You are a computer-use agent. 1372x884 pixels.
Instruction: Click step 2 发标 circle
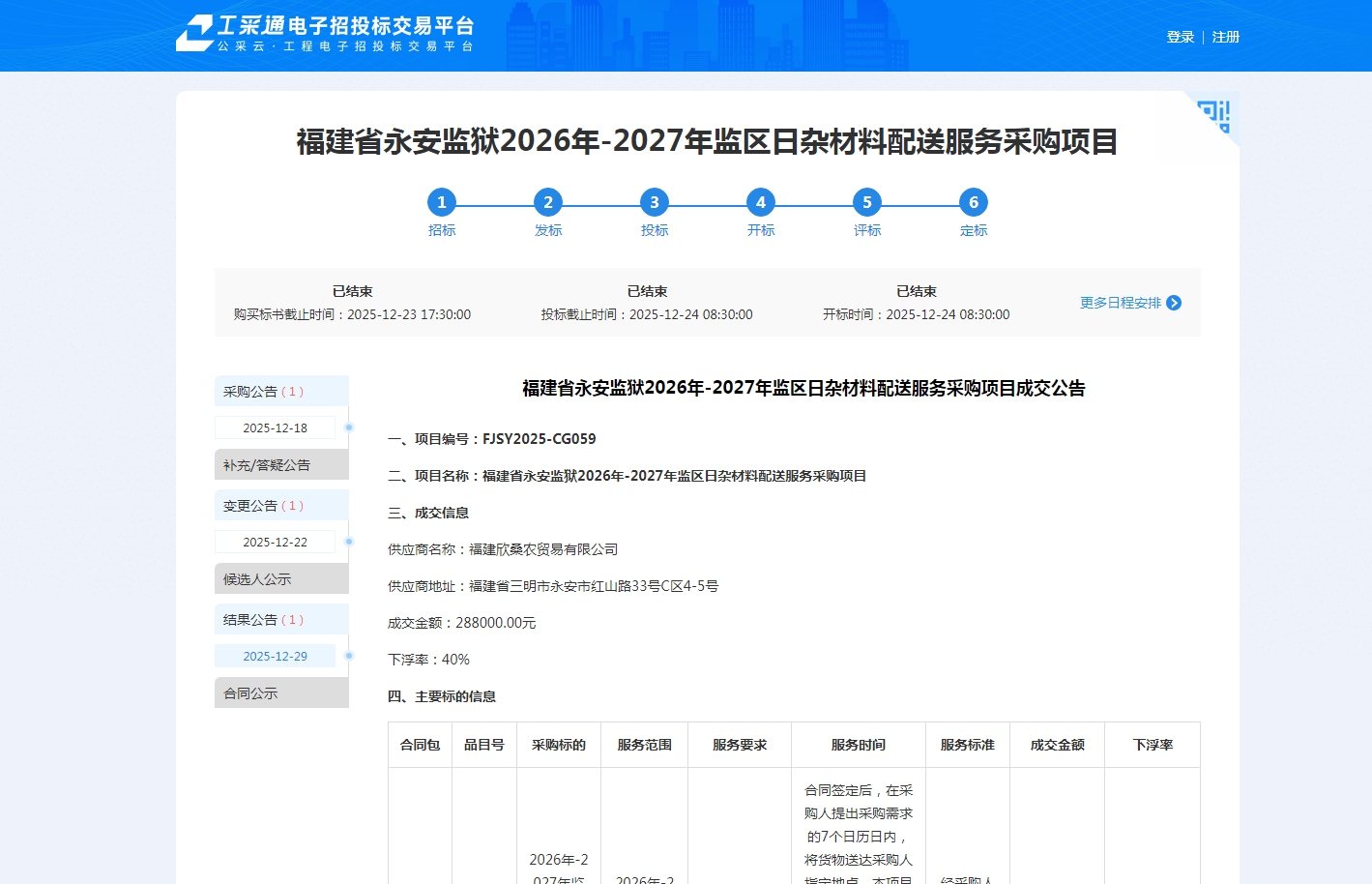[x=548, y=202]
